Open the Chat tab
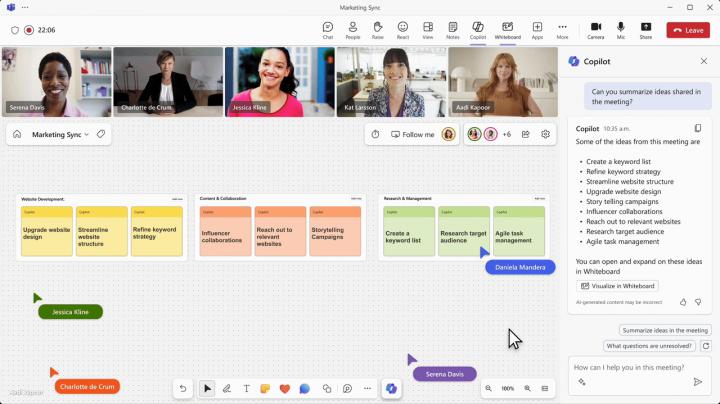Screen dimensions: 720x404 (328, 29)
